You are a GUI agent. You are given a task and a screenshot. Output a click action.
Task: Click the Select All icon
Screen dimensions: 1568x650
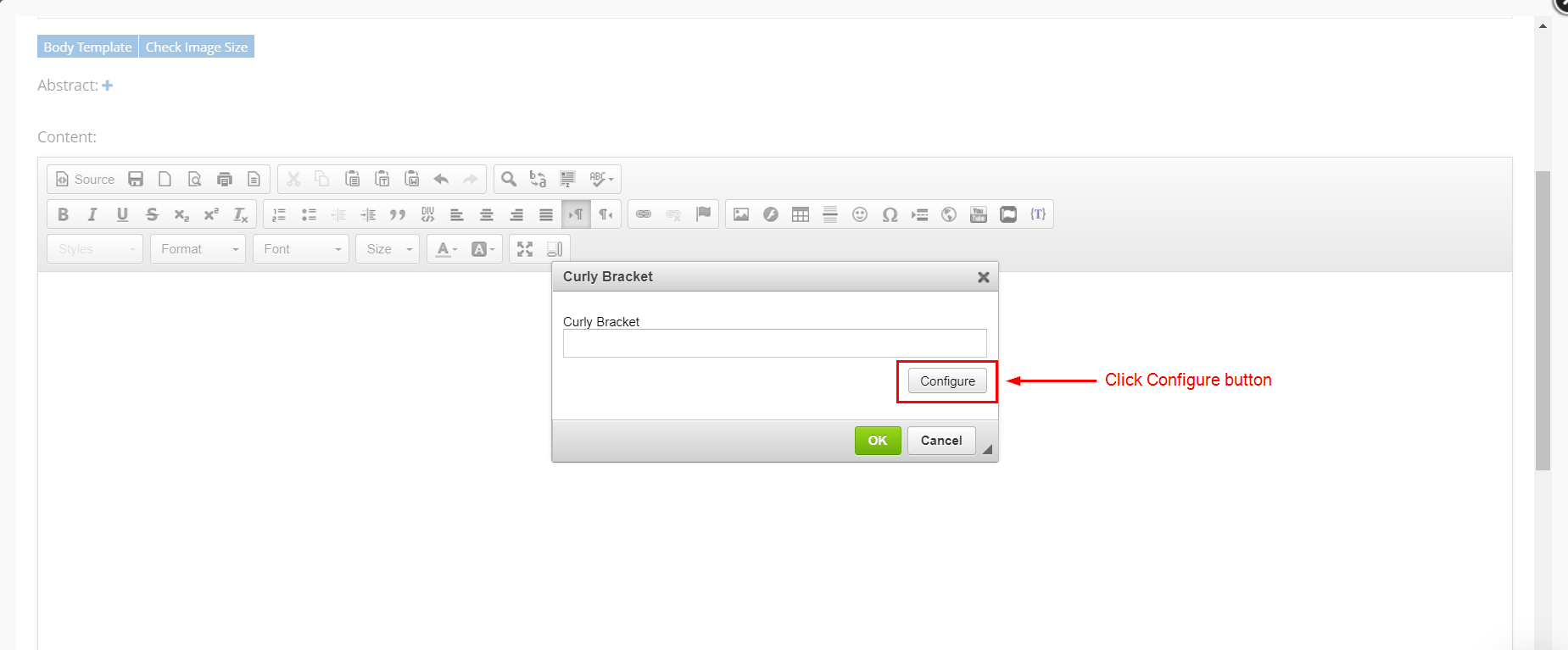pyautogui.click(x=568, y=180)
